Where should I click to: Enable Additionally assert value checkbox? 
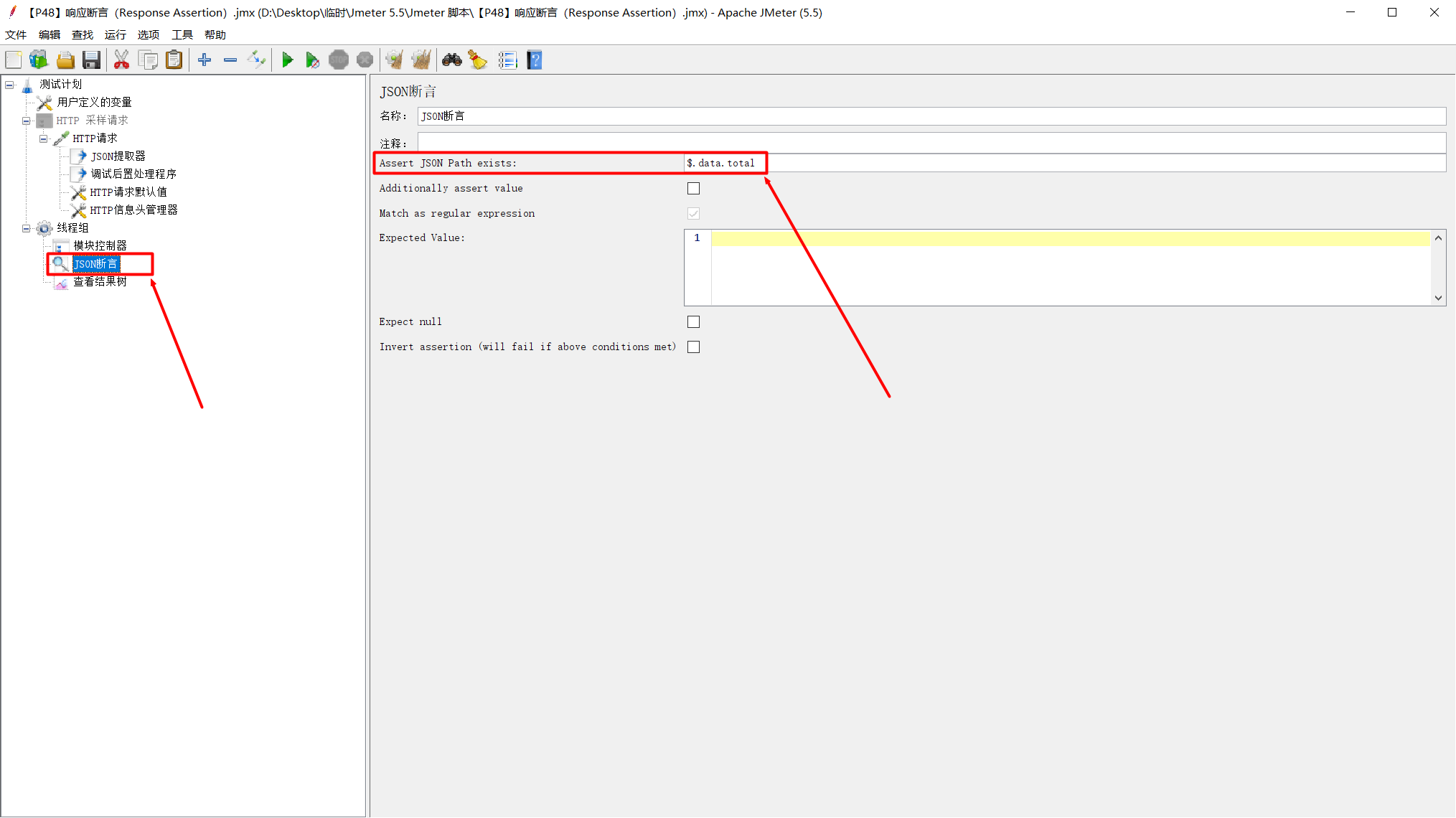693,189
